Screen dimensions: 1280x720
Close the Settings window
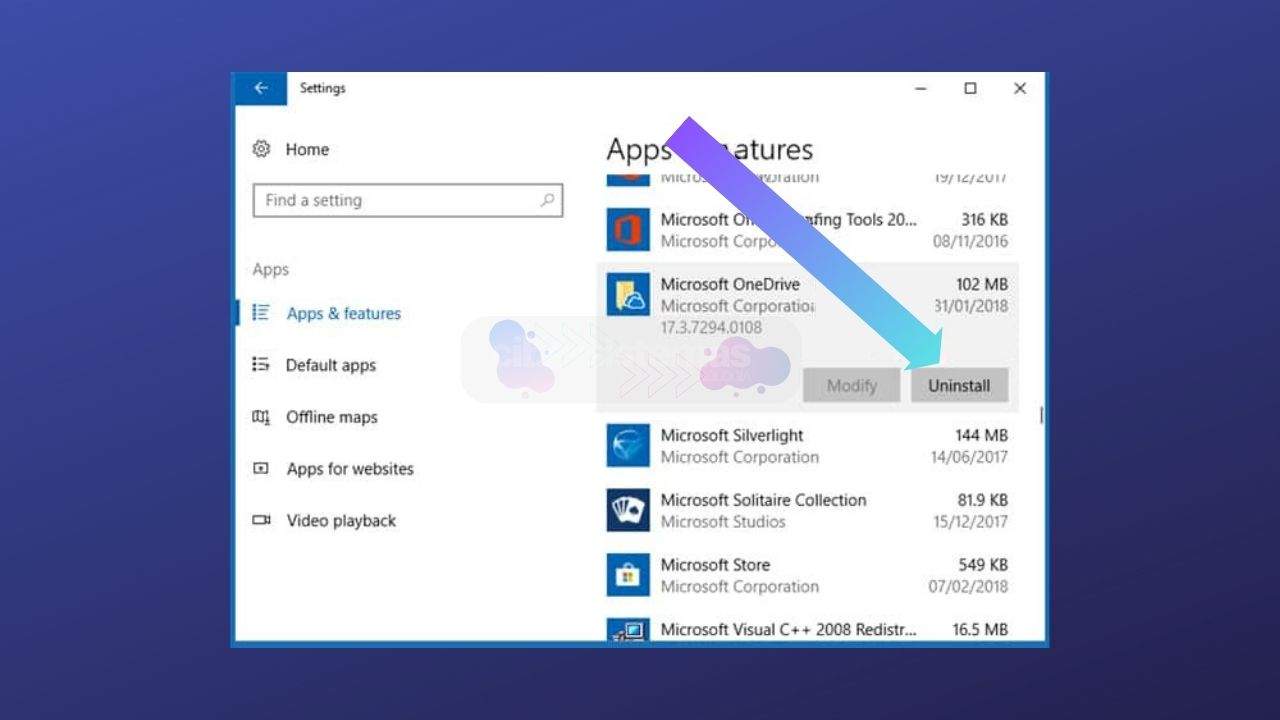1020,88
